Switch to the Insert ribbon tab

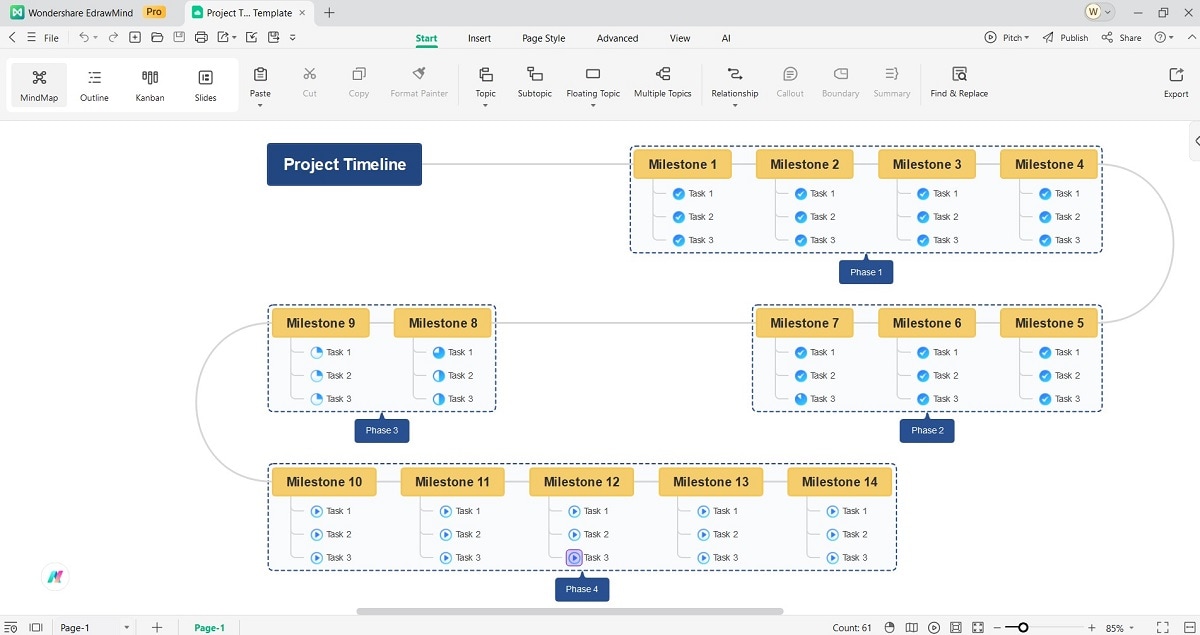[479, 38]
